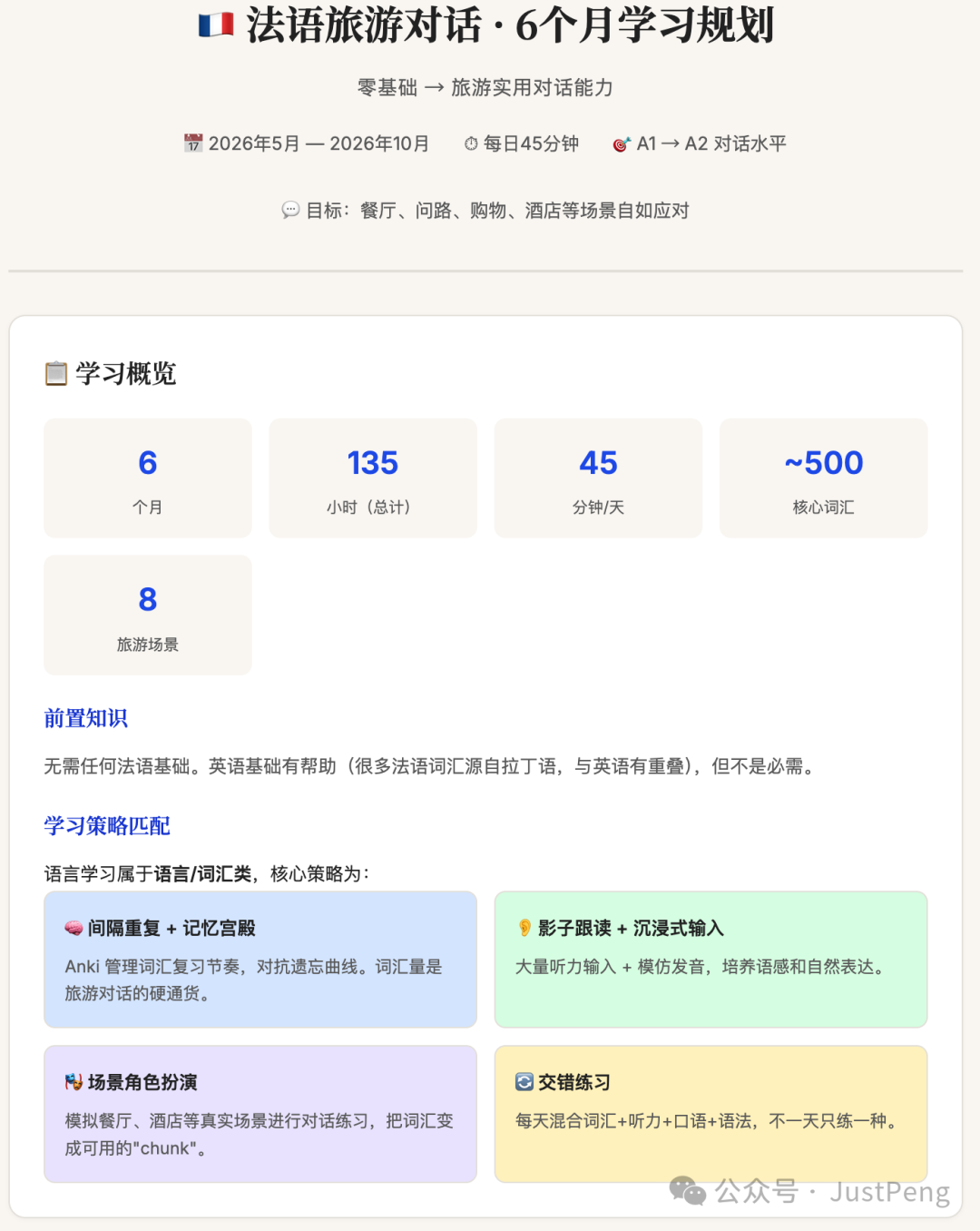Viewport: 980px width, 1231px height.
Task: Click the date range 2026年5月 — 2026年10月
Action: [318, 143]
